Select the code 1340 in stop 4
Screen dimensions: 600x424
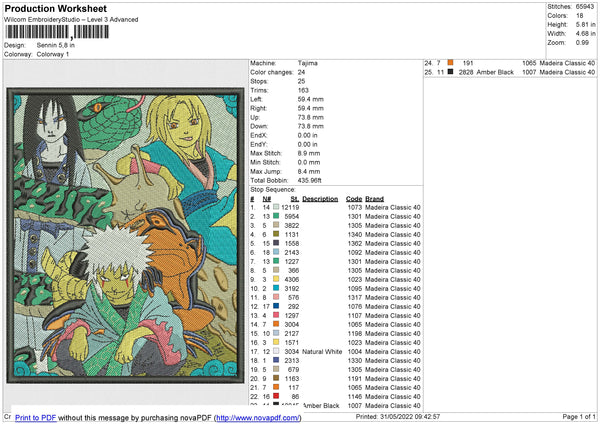pyautogui.click(x=355, y=235)
